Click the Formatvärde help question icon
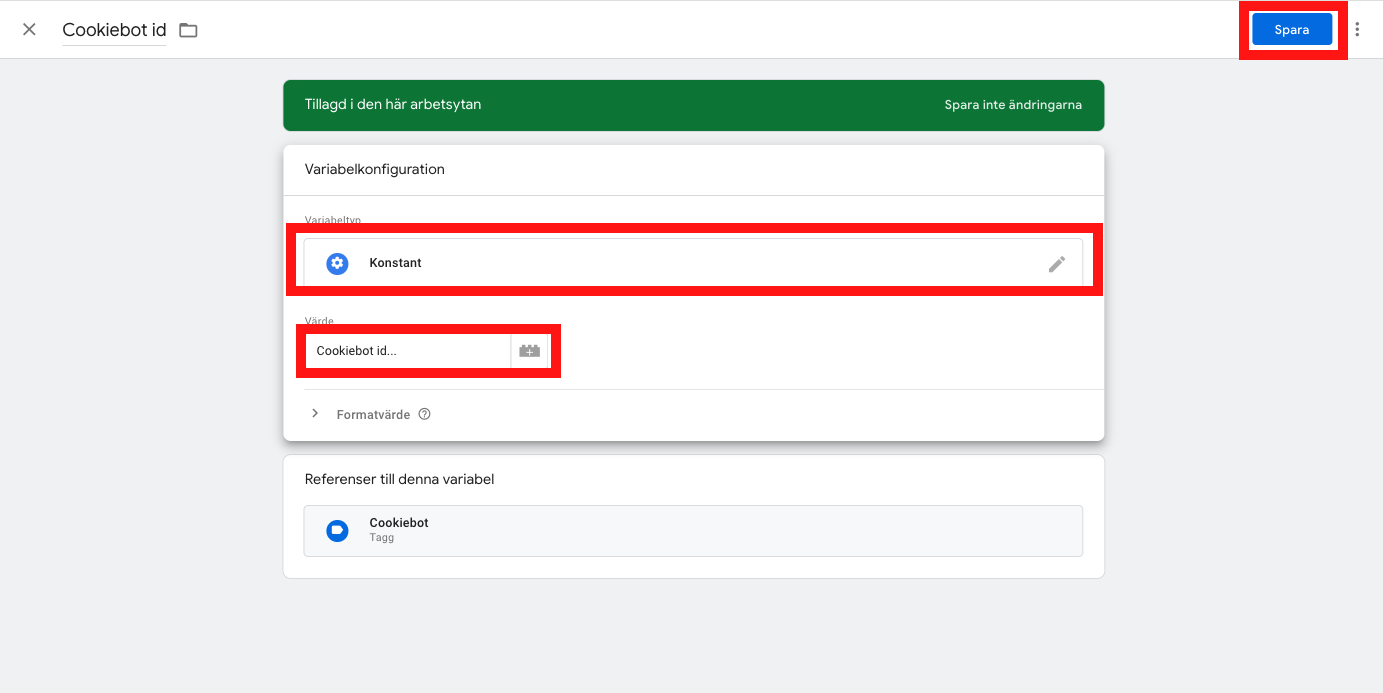Viewport: 1383px width, 693px height. pyautogui.click(x=424, y=414)
